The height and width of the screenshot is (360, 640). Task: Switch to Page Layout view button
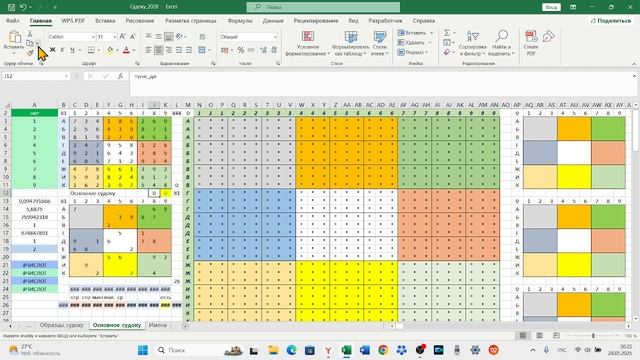tap(540, 336)
